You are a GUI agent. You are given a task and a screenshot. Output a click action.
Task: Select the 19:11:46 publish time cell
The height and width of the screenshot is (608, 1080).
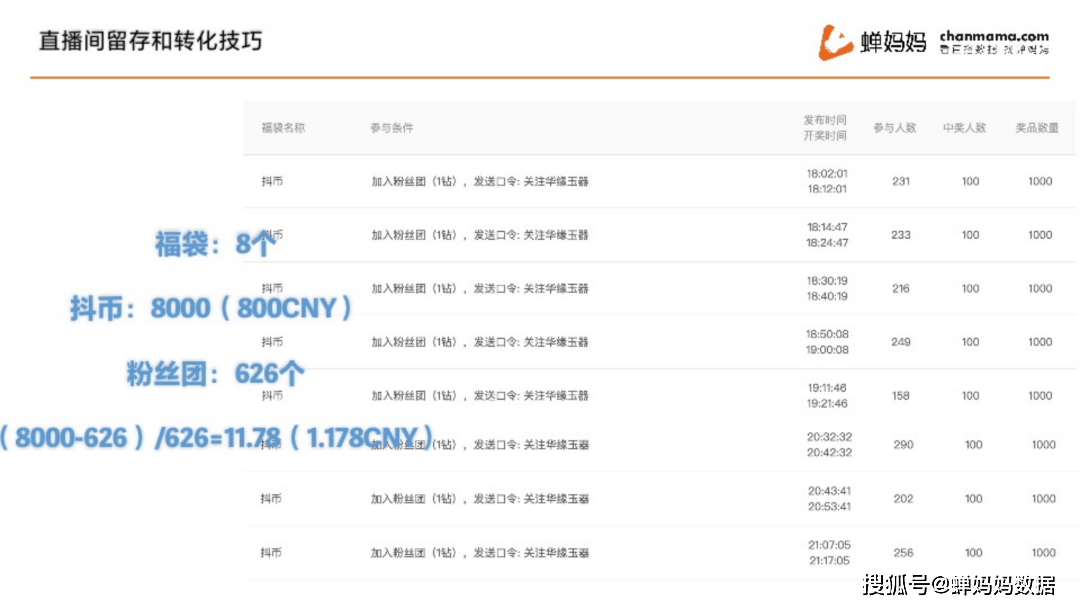tap(827, 388)
